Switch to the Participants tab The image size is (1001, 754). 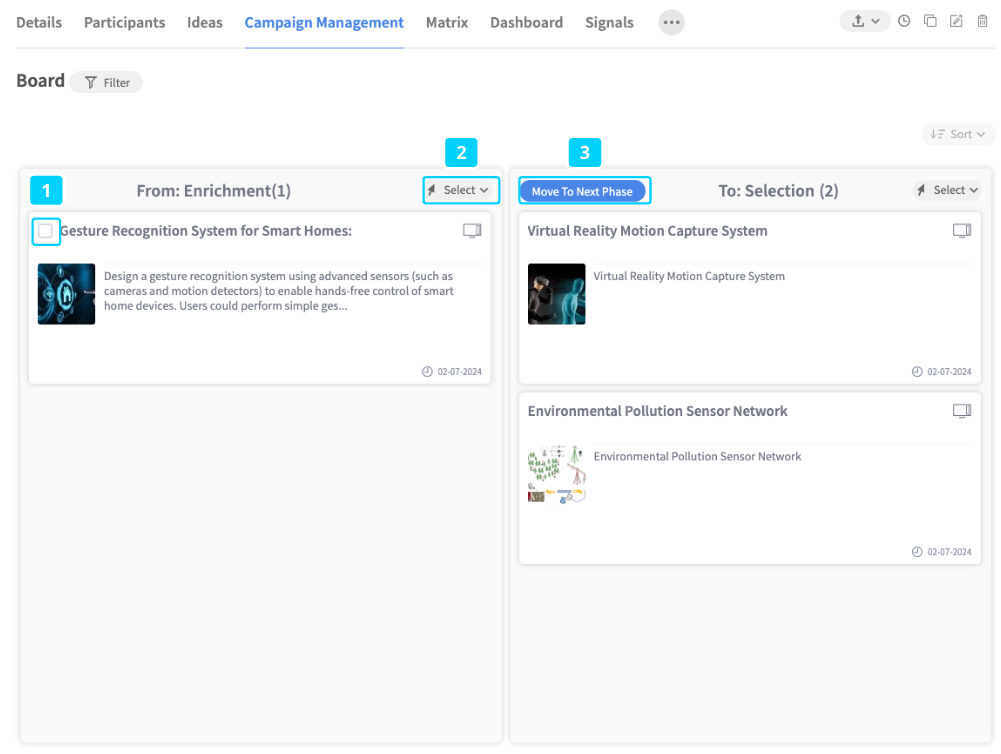[124, 22]
